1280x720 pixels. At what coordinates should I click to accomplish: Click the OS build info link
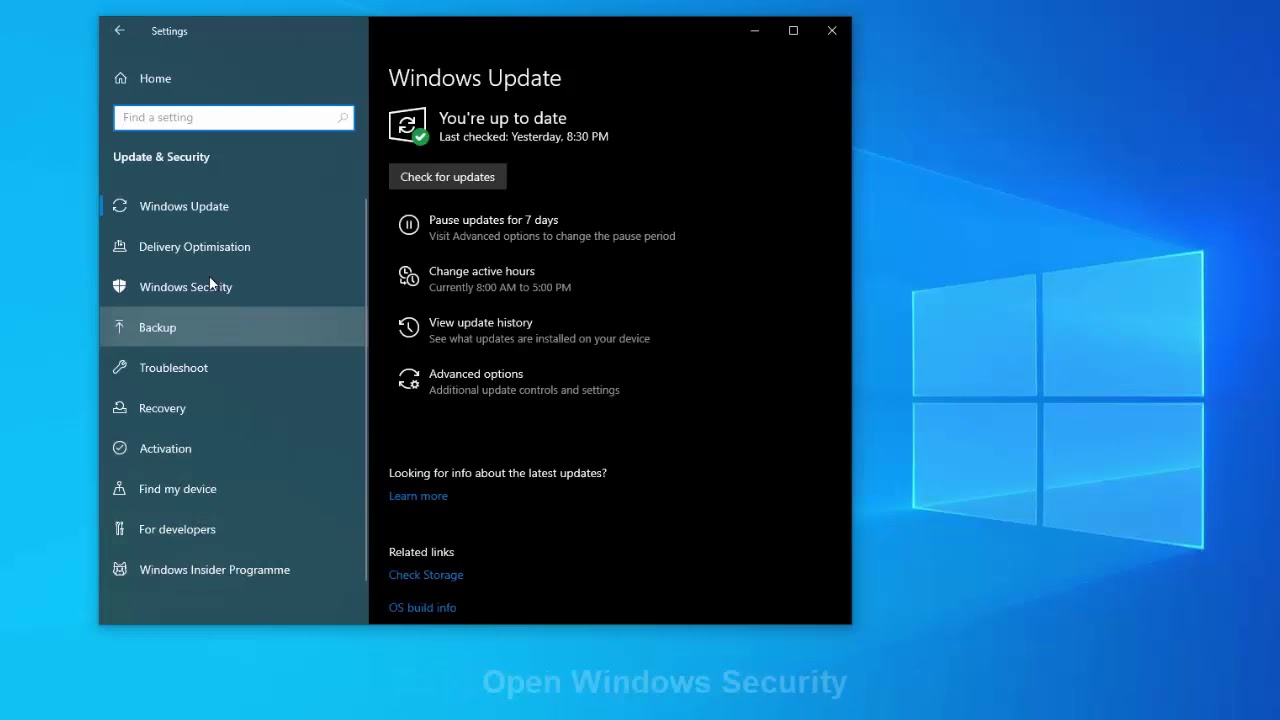tap(422, 608)
